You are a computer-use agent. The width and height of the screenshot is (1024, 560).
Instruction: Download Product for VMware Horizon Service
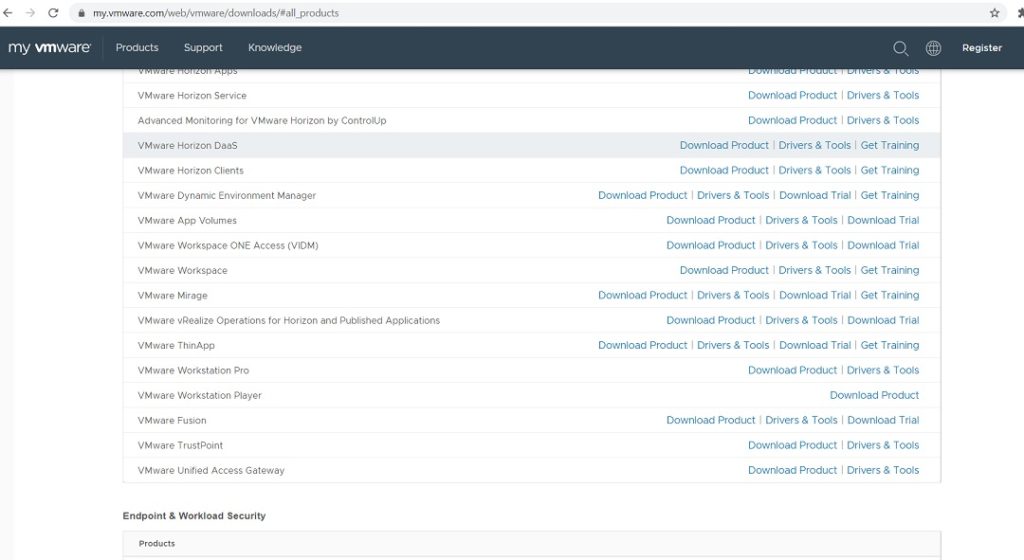click(792, 95)
